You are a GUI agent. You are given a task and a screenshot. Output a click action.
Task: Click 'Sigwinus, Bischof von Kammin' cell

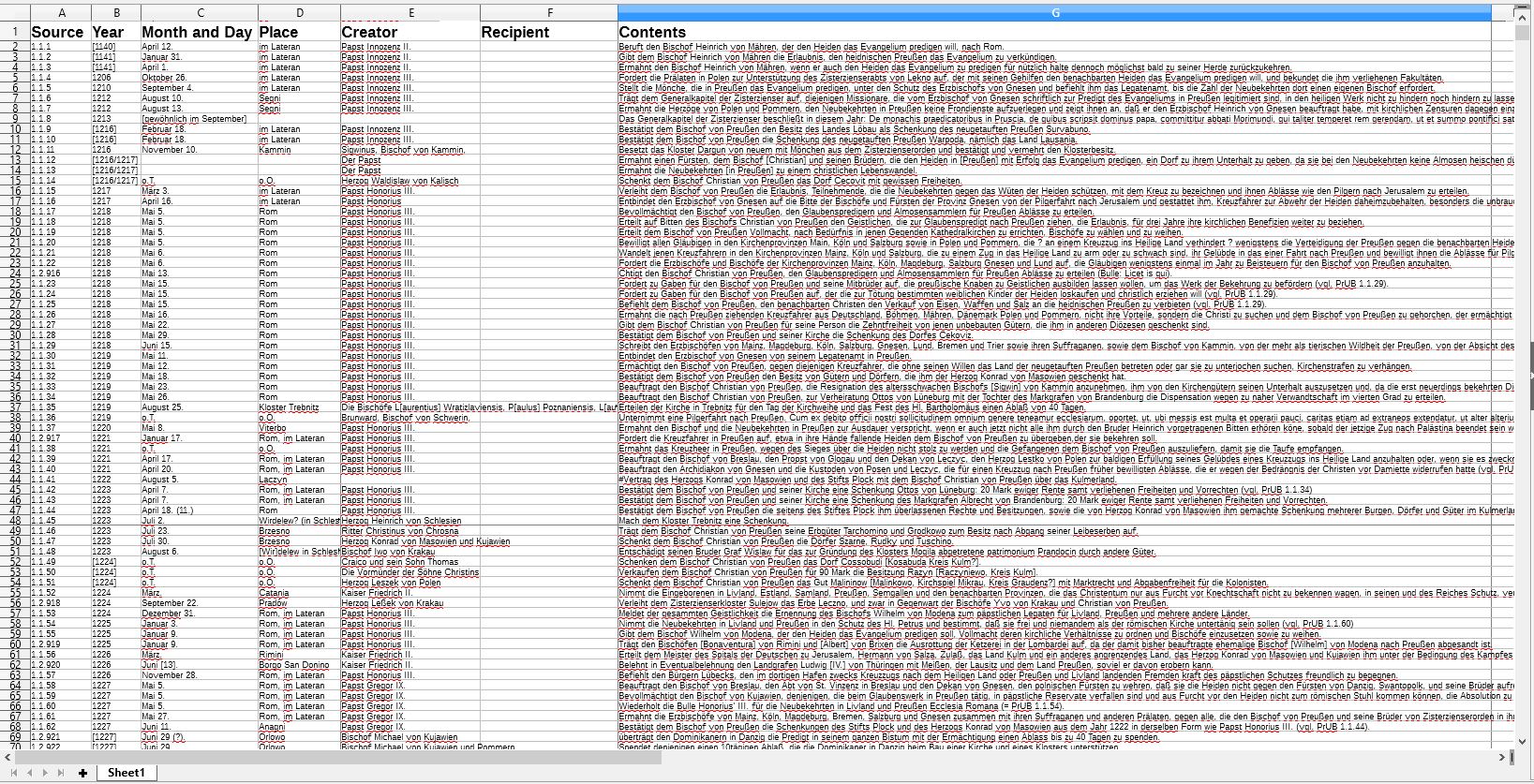pyautogui.click(x=410, y=150)
